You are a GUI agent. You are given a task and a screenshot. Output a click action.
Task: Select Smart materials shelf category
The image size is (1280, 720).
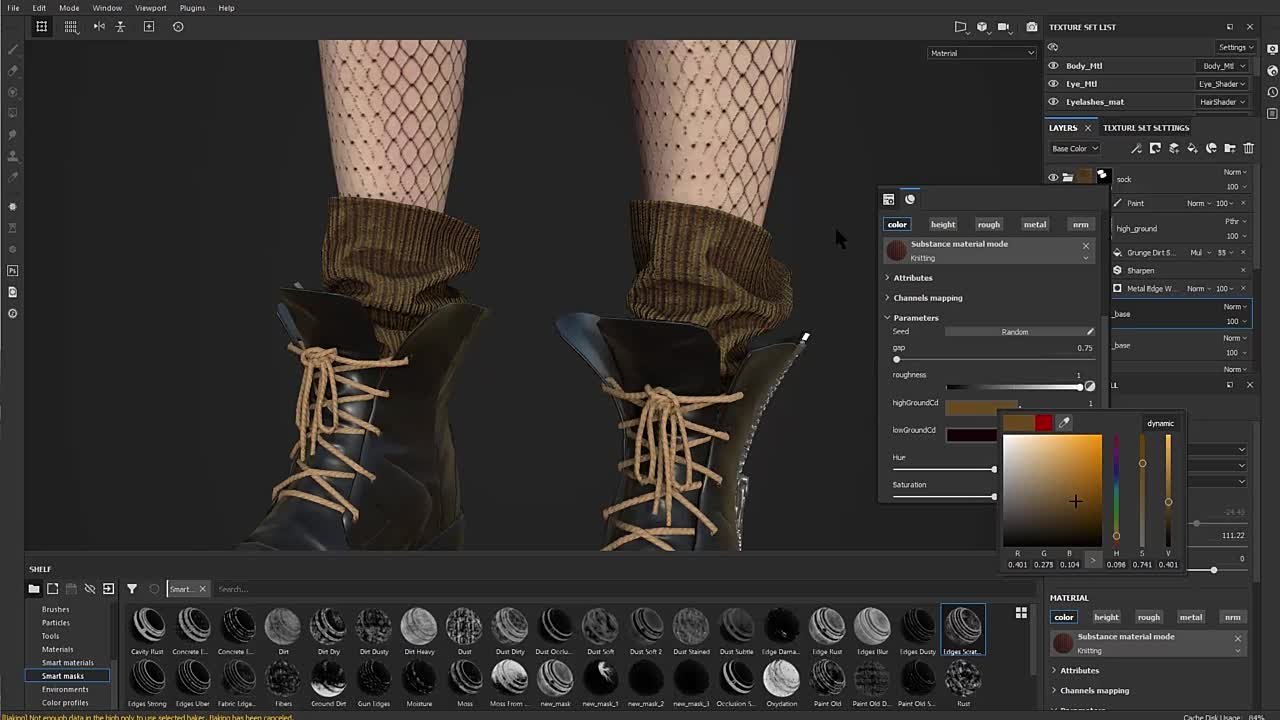[x=68, y=662]
